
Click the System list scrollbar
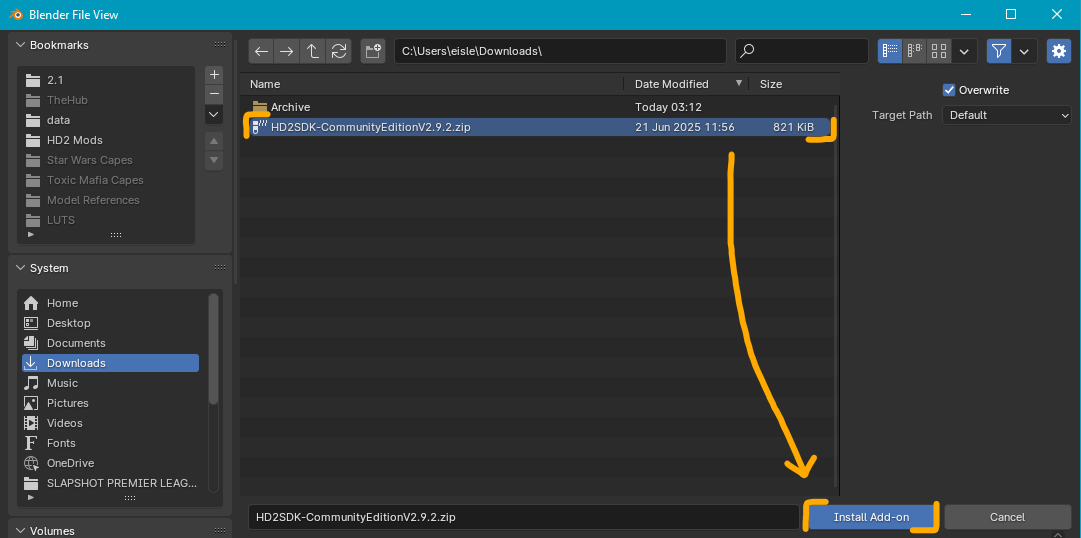pyautogui.click(x=213, y=348)
